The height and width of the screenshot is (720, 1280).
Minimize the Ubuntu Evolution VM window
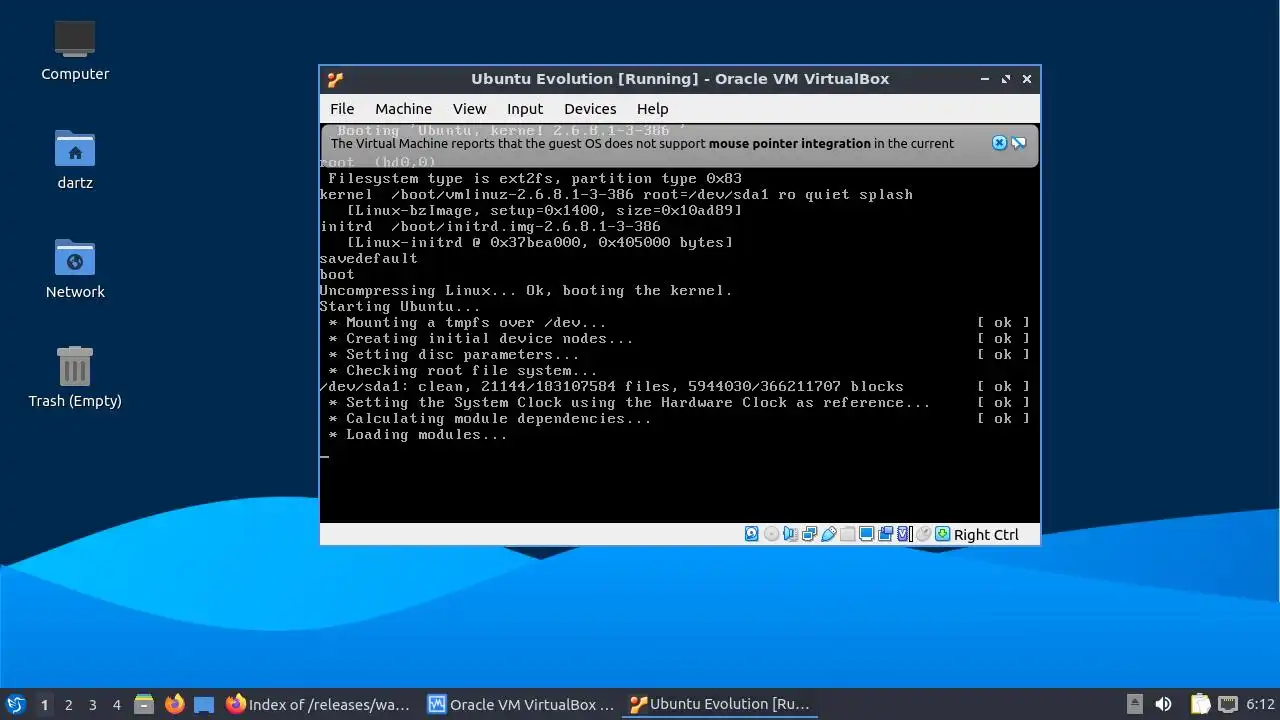pos(984,79)
